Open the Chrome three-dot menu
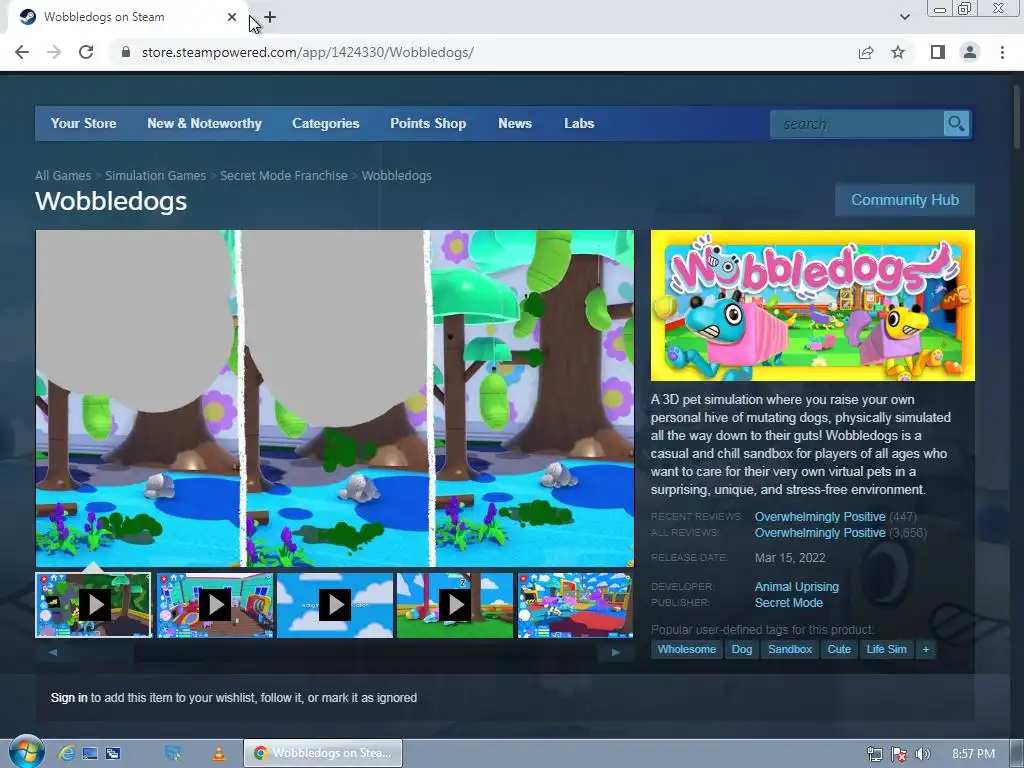The image size is (1024, 768). (1002, 52)
